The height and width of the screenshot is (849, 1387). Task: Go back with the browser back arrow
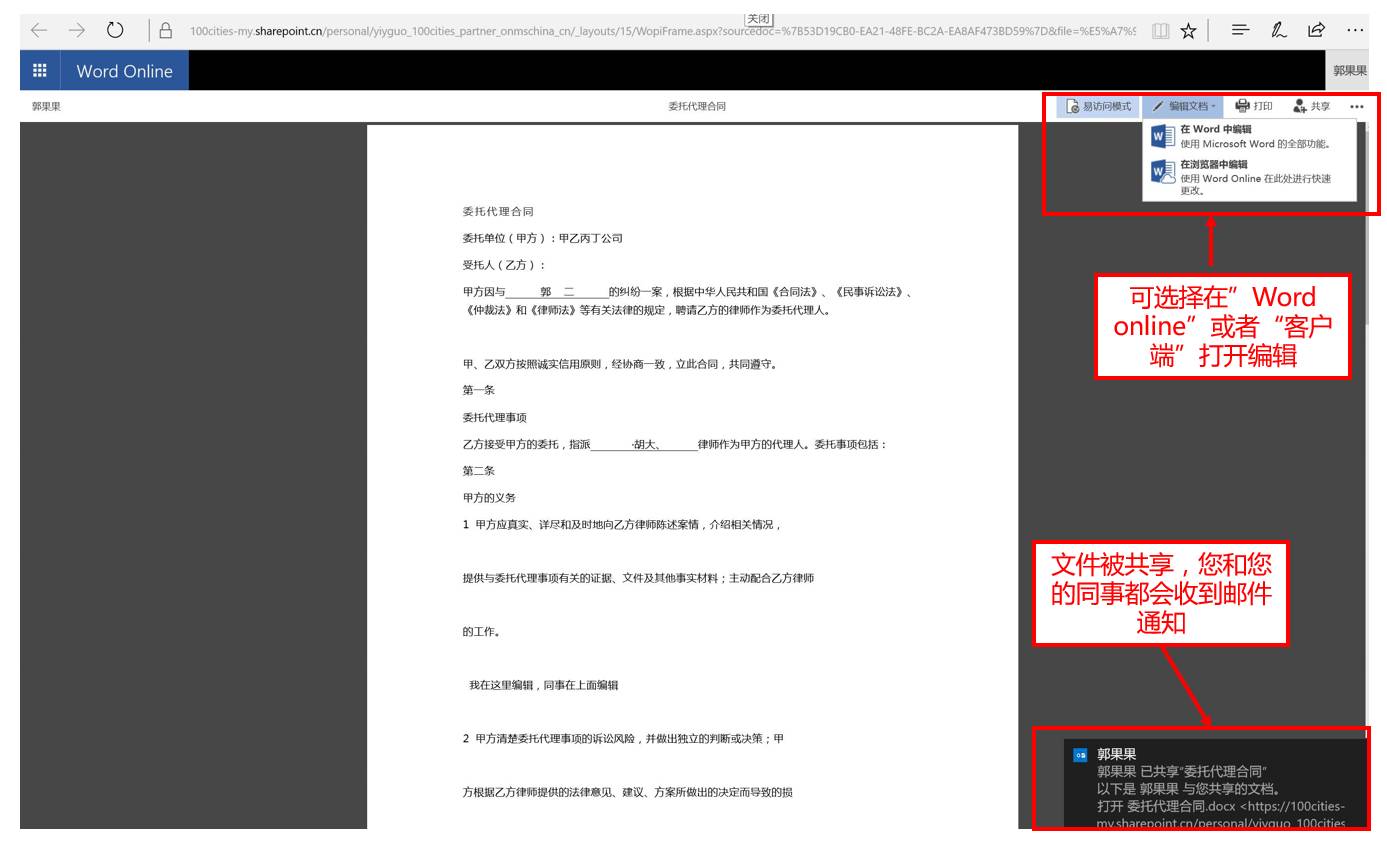point(39,30)
